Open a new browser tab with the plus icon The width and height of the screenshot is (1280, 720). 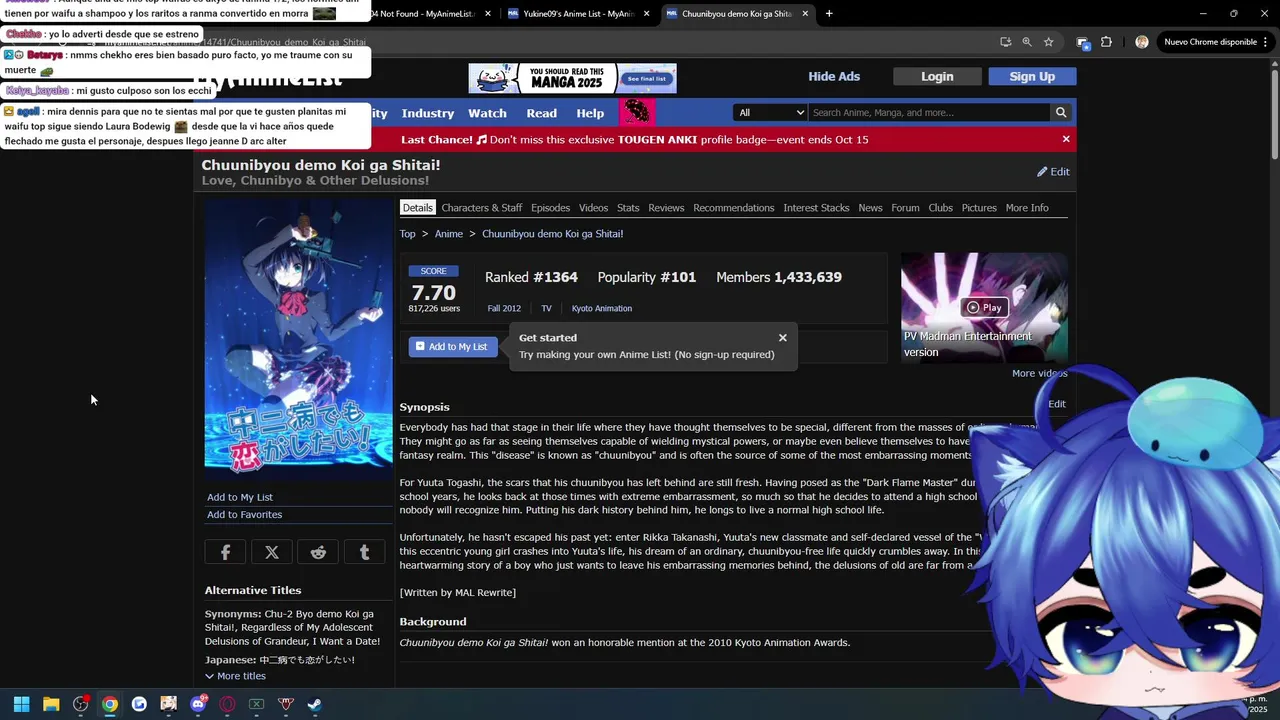point(829,14)
